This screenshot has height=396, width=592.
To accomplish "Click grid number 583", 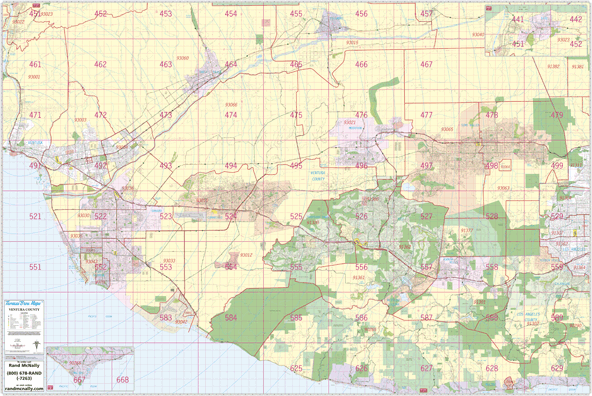I will [166, 317].
